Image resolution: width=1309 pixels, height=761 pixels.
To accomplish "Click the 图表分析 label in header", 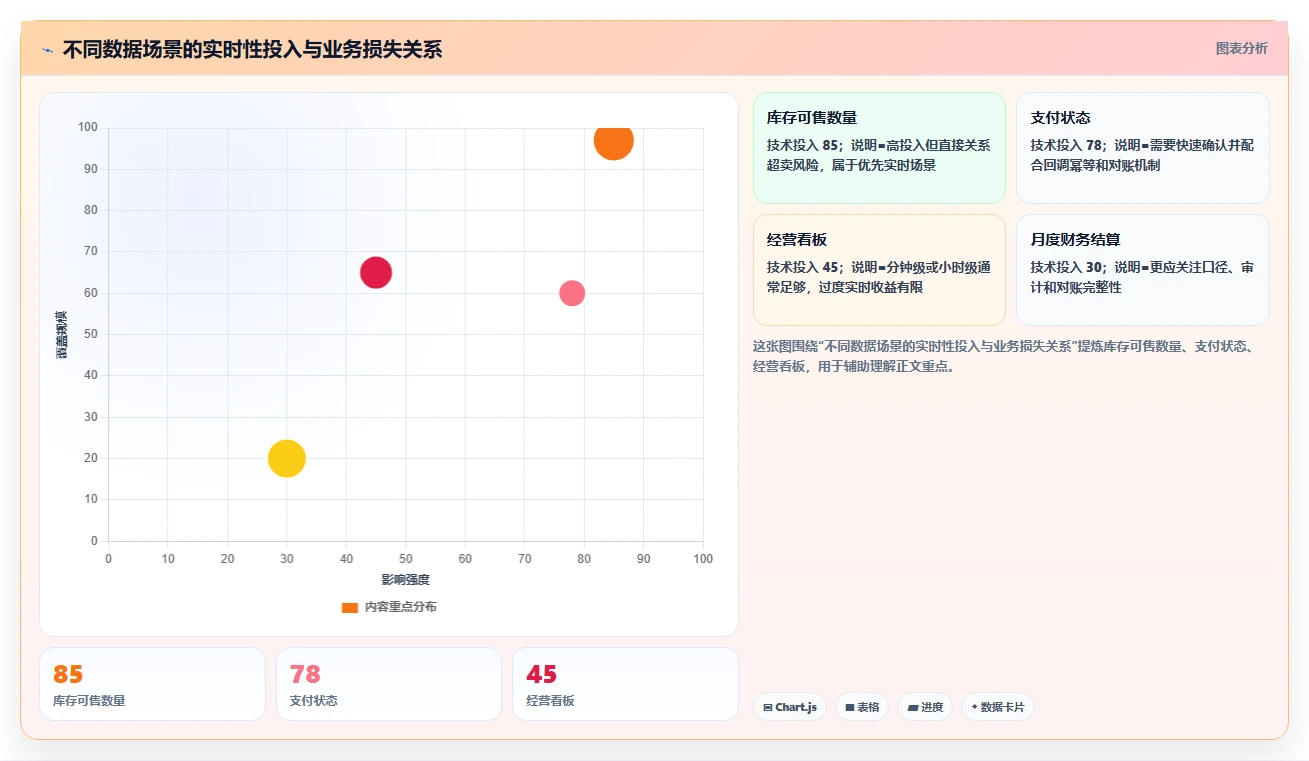I will (1241, 48).
